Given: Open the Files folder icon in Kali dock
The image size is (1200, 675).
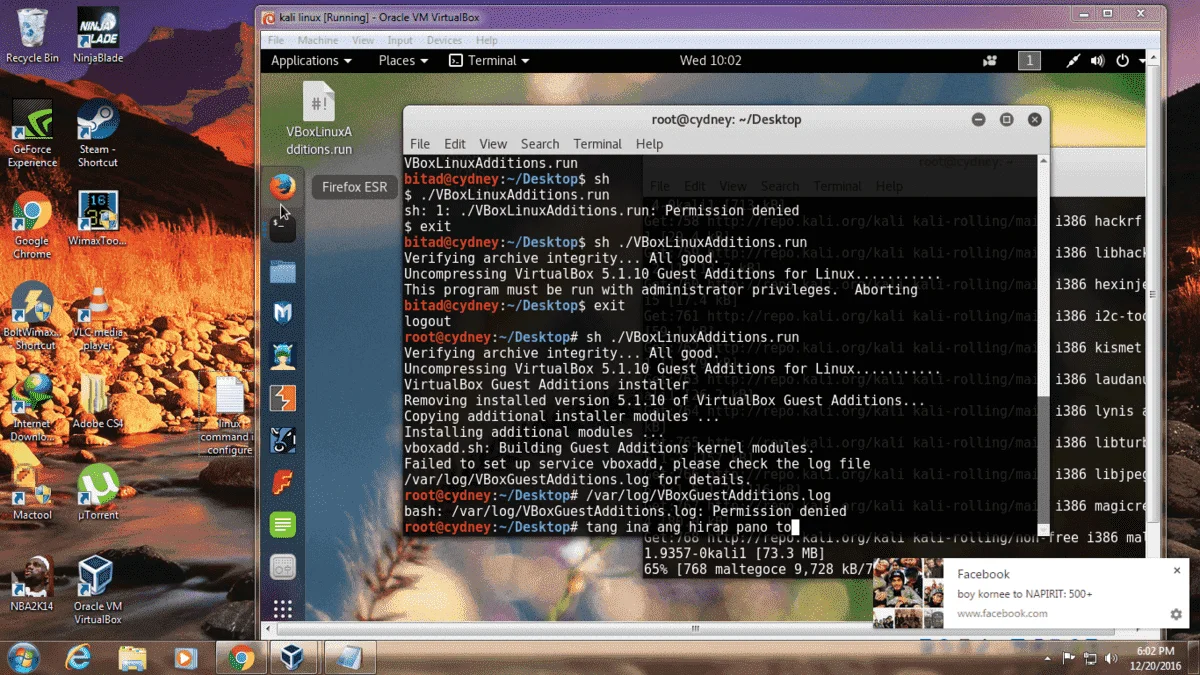Looking at the screenshot, I should 283,271.
